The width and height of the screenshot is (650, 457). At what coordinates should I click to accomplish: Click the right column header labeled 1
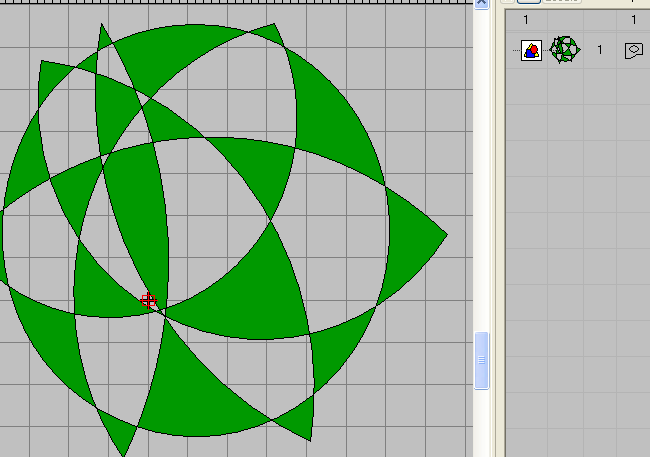pyautogui.click(x=632, y=20)
